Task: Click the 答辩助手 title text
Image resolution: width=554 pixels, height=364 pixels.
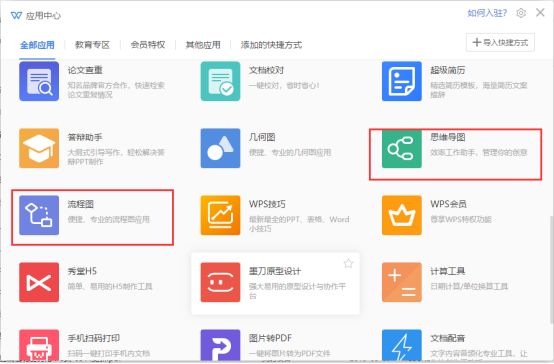Action: pyautogui.click(x=85, y=137)
